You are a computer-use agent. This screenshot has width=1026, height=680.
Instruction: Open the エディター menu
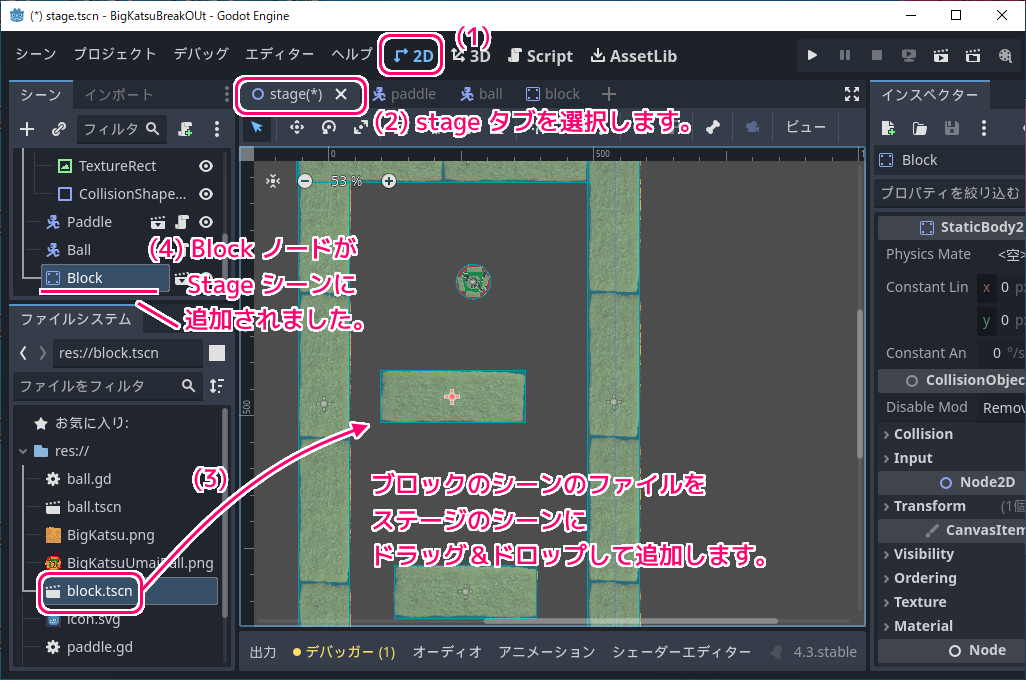point(279,54)
